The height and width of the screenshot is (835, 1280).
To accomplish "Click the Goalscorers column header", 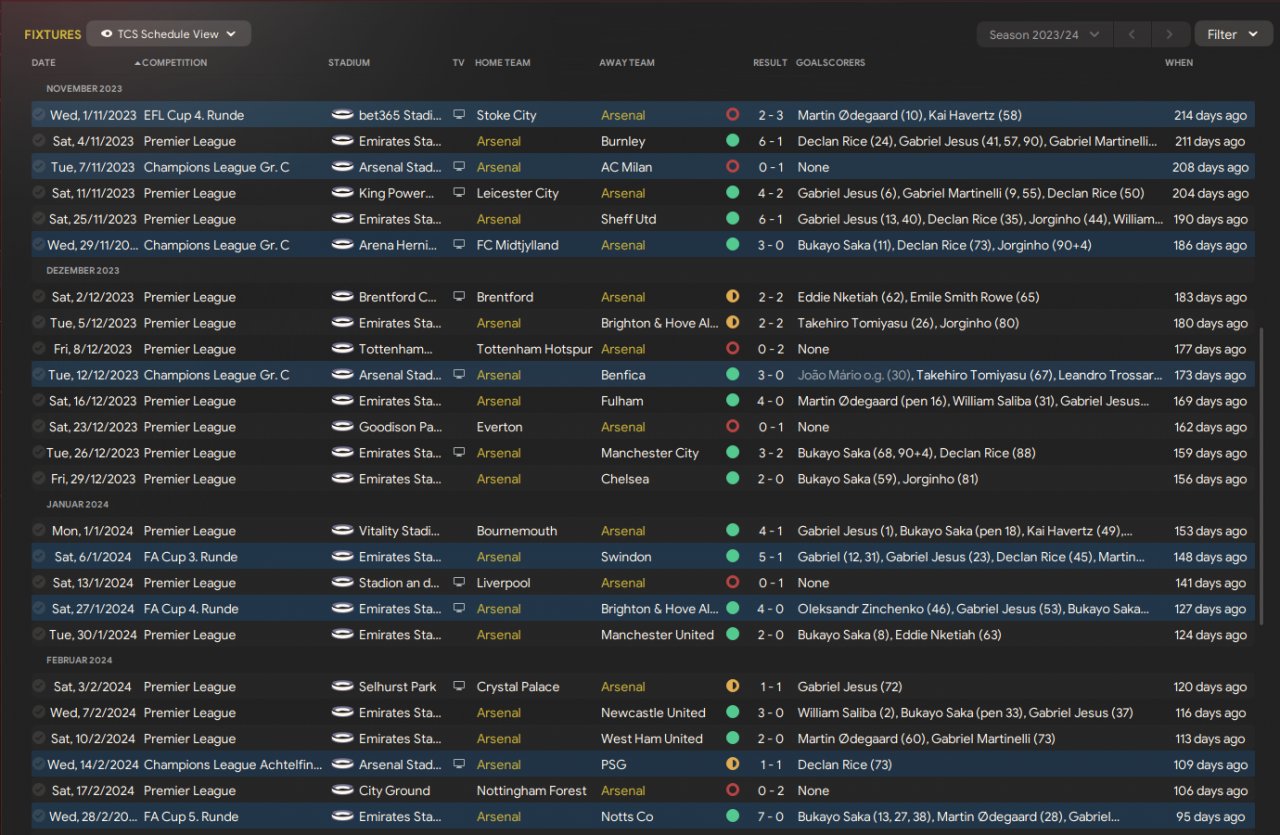I will pyautogui.click(x=831, y=63).
